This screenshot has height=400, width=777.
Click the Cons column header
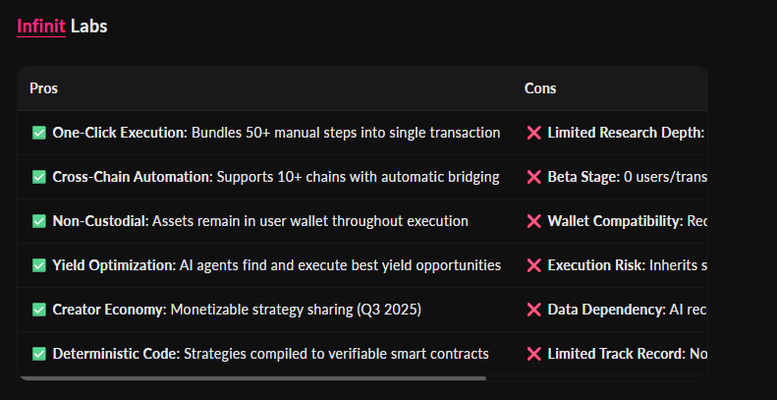pyautogui.click(x=540, y=88)
